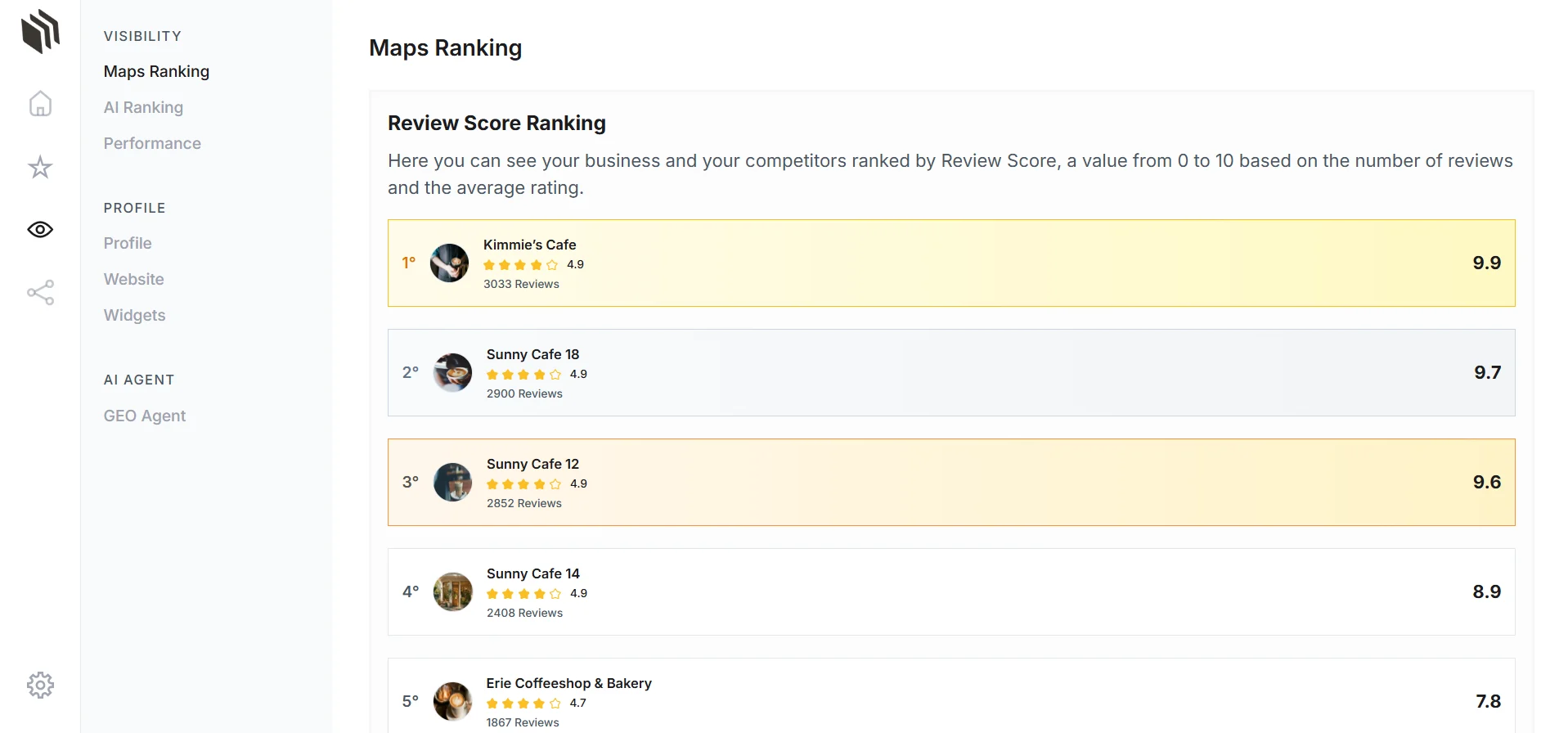This screenshot has width=1568, height=733.
Task: Click Sunny Cafe 18 star rating
Action: pos(524,374)
